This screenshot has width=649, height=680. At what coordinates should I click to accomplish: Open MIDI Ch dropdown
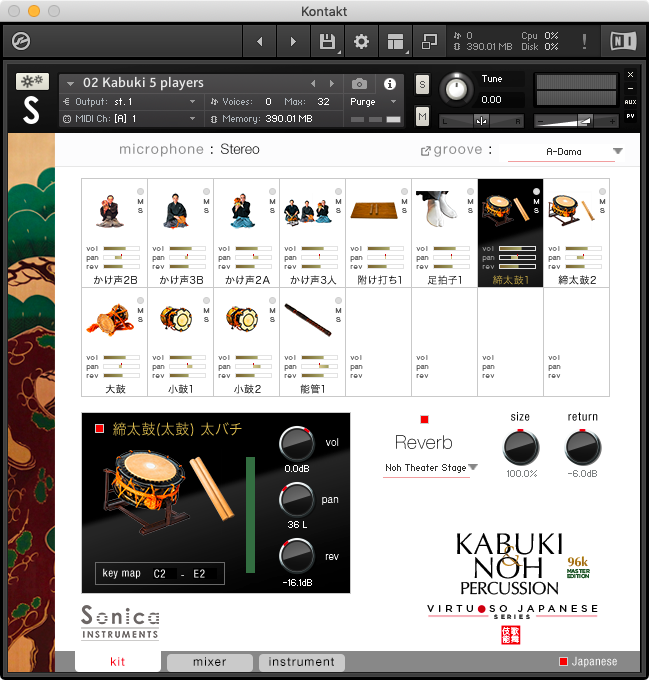[x=129, y=119]
